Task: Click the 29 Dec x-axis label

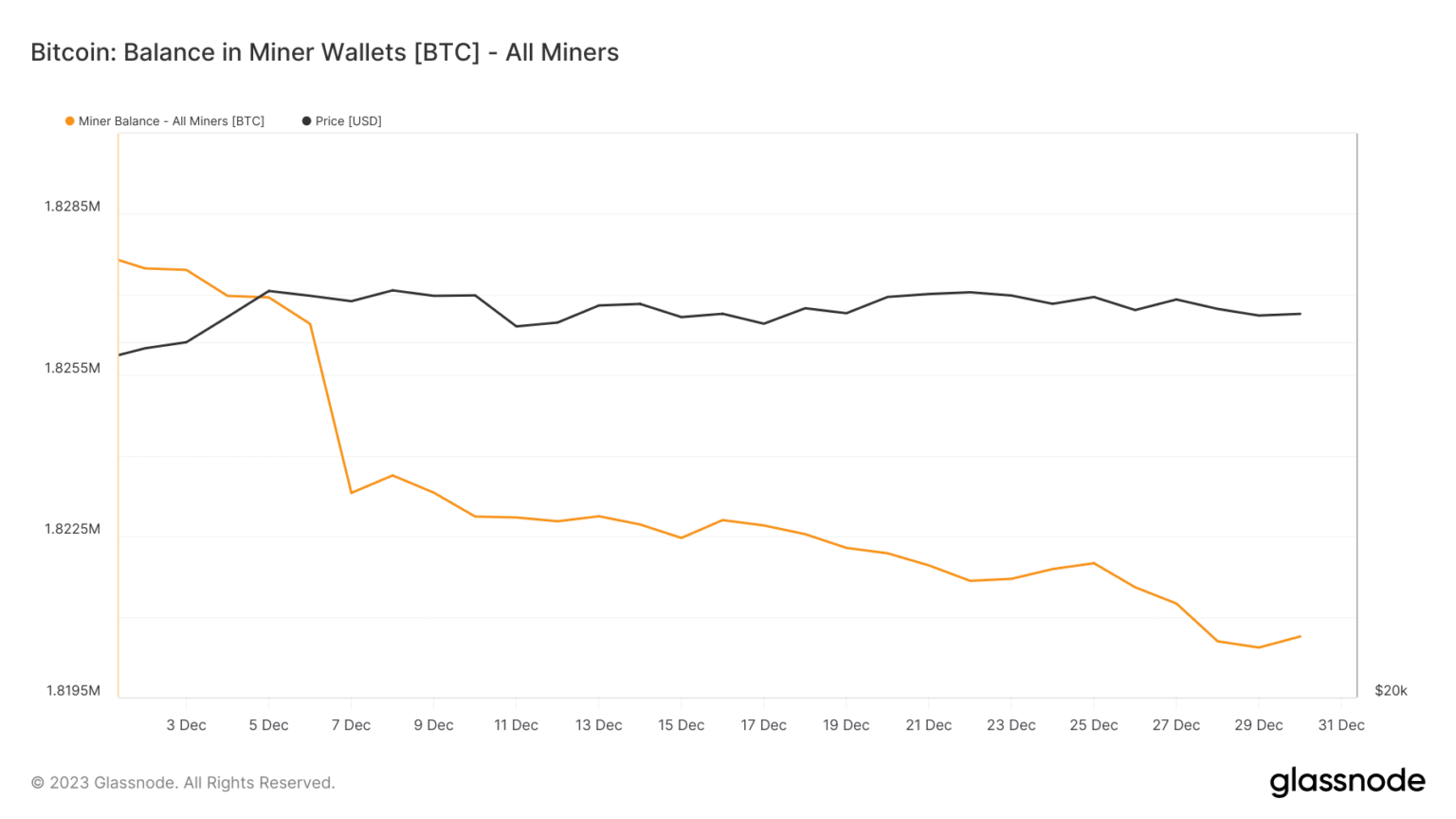Action: click(x=1258, y=725)
